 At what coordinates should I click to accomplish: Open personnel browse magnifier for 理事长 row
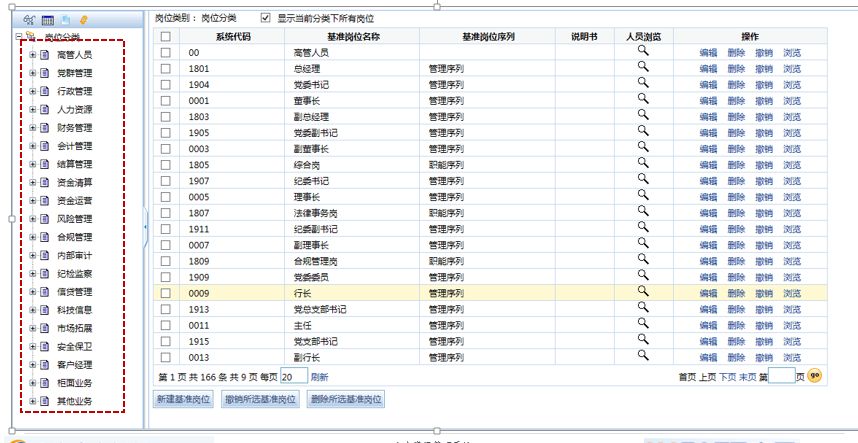click(643, 195)
